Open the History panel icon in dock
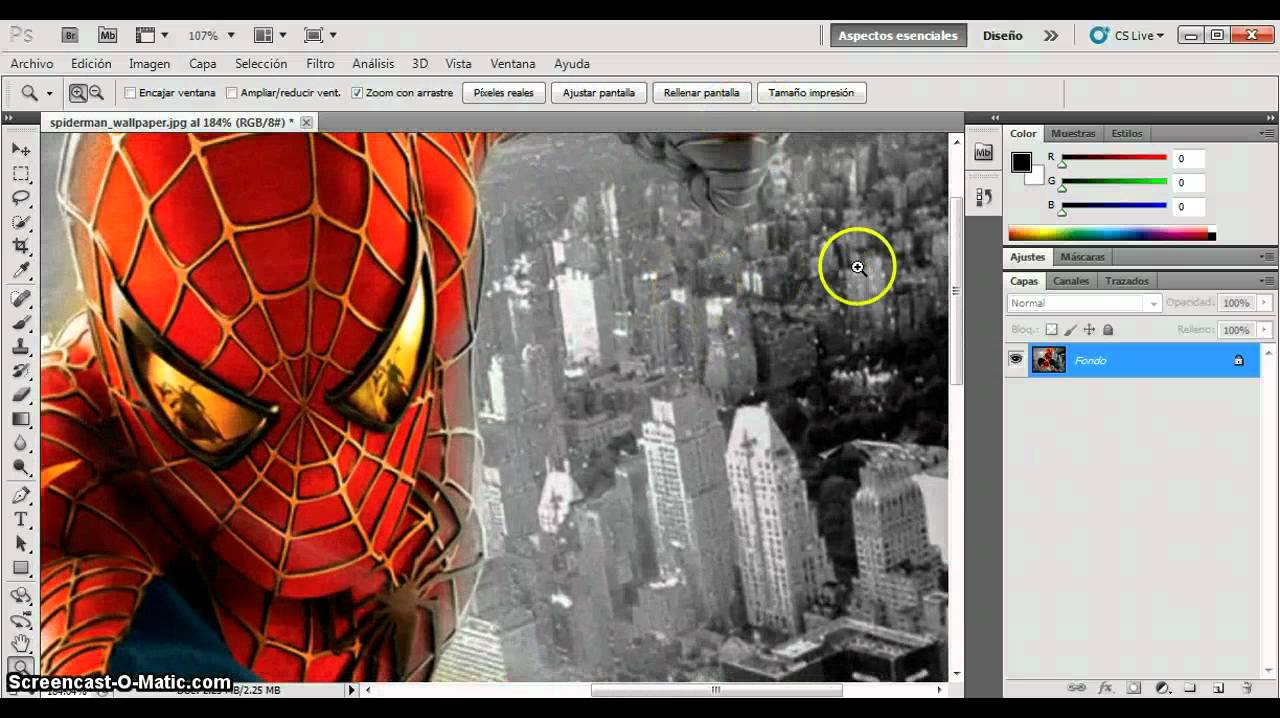 (x=983, y=197)
